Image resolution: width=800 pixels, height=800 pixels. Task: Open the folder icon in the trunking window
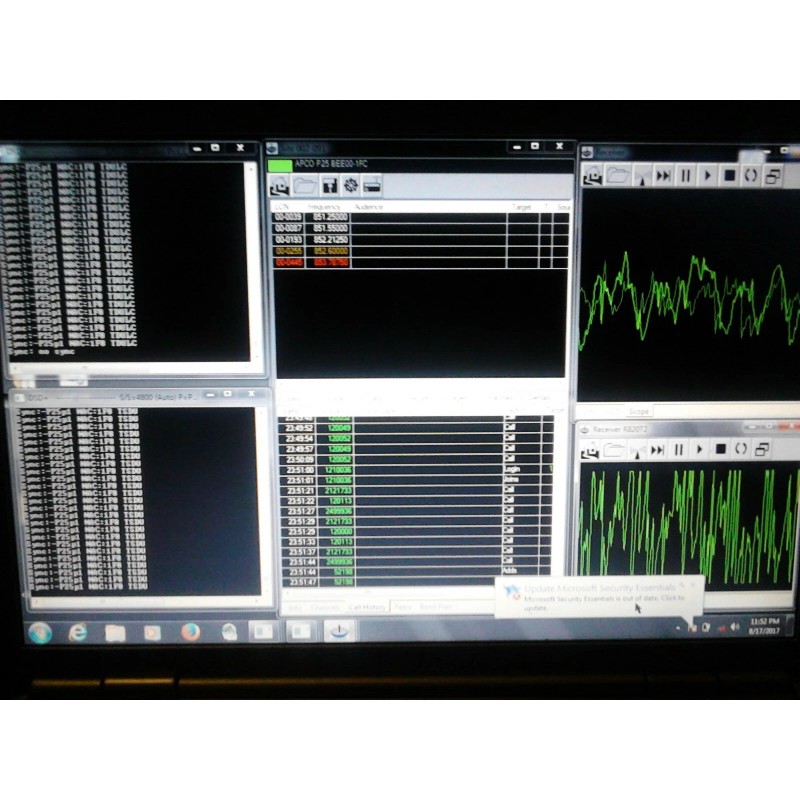[x=305, y=185]
